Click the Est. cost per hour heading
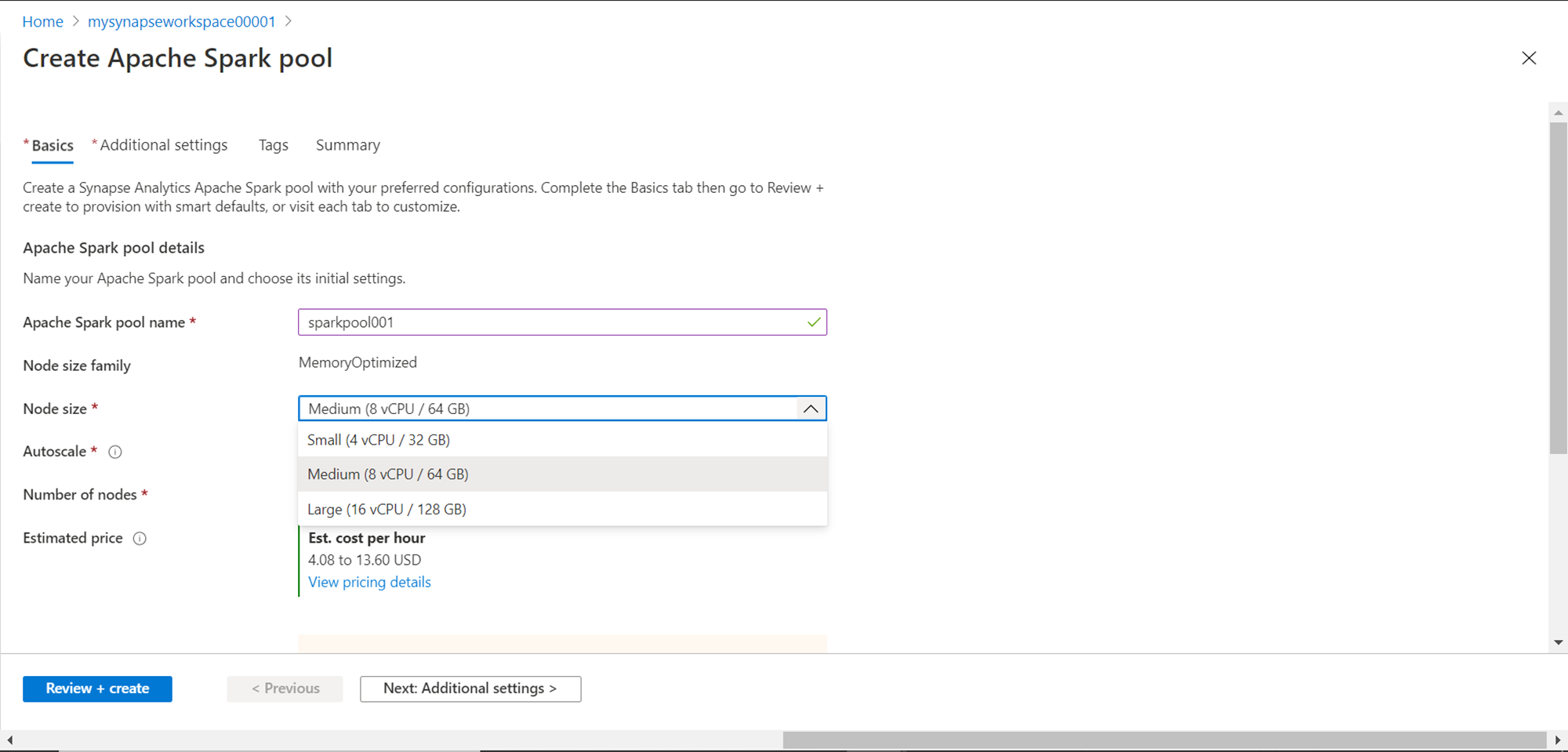The height and width of the screenshot is (752, 1568). tap(367, 538)
